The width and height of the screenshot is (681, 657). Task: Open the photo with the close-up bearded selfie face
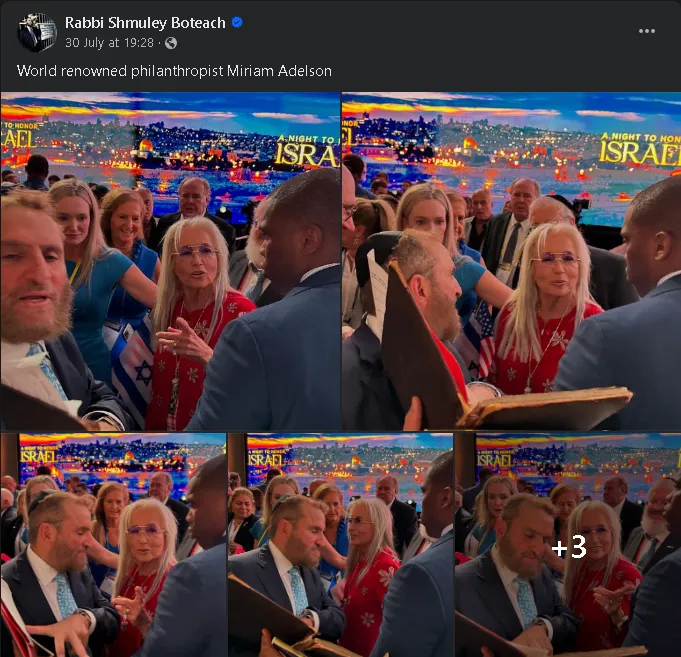pyautogui.click(x=170, y=261)
